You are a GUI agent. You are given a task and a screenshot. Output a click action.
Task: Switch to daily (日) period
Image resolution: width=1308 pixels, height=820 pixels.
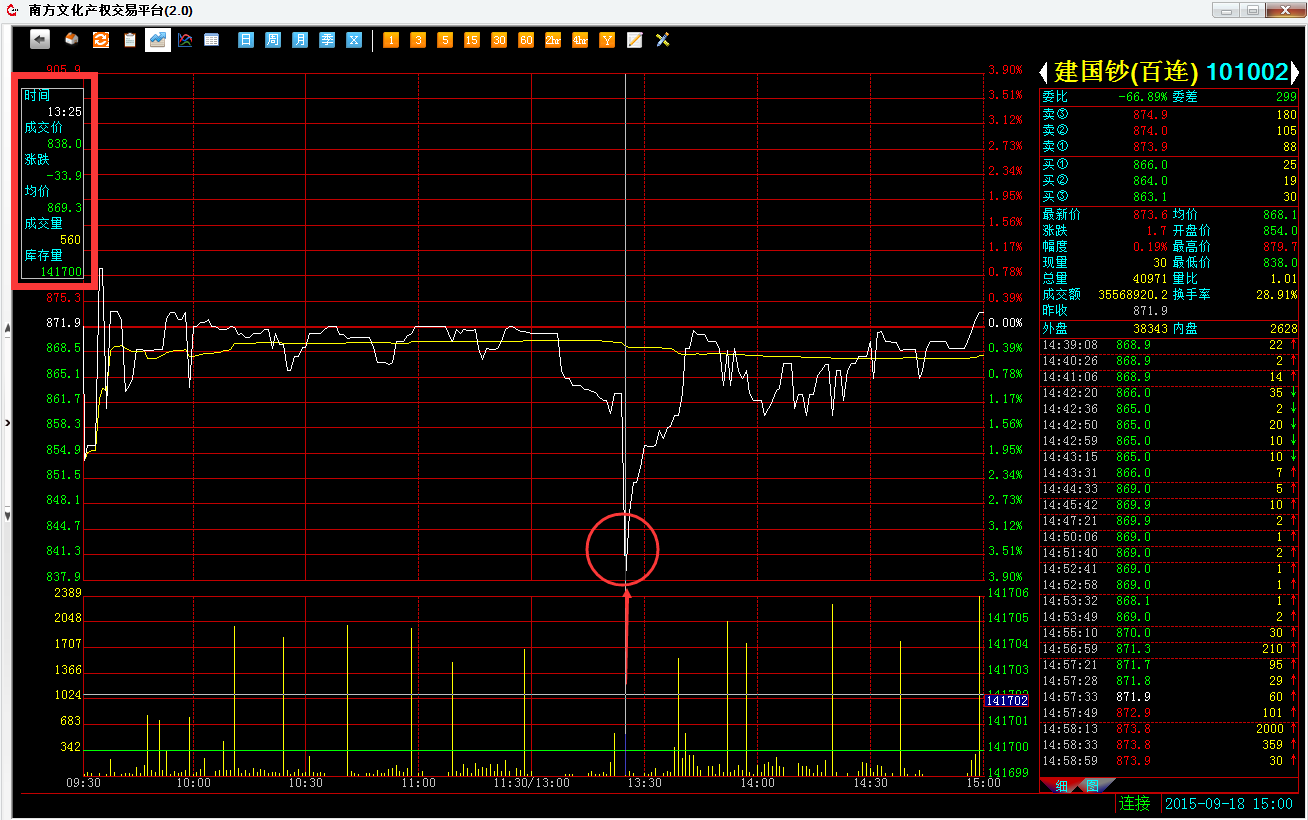coord(246,40)
